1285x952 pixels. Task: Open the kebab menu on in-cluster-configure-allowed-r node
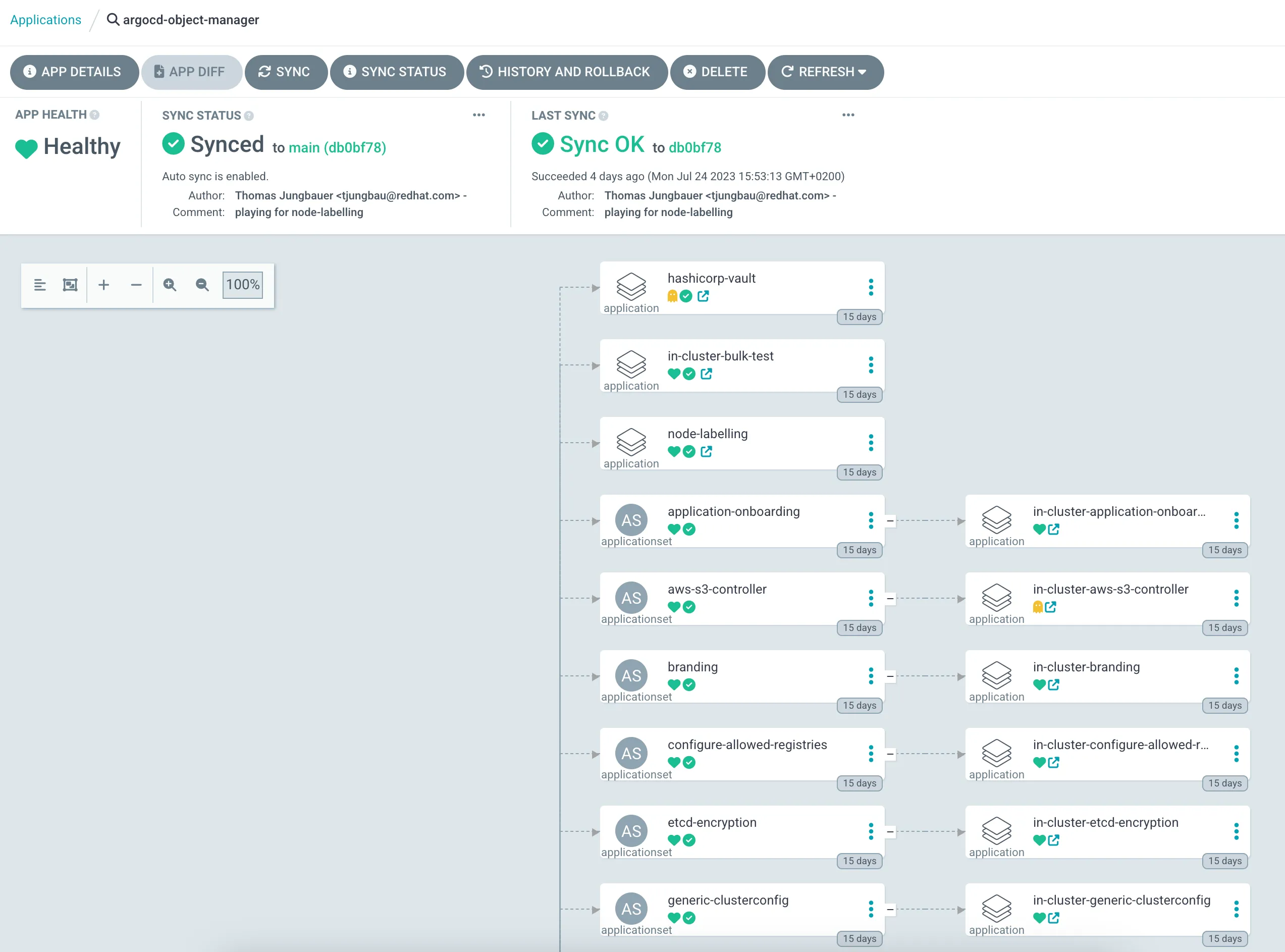(x=1236, y=753)
